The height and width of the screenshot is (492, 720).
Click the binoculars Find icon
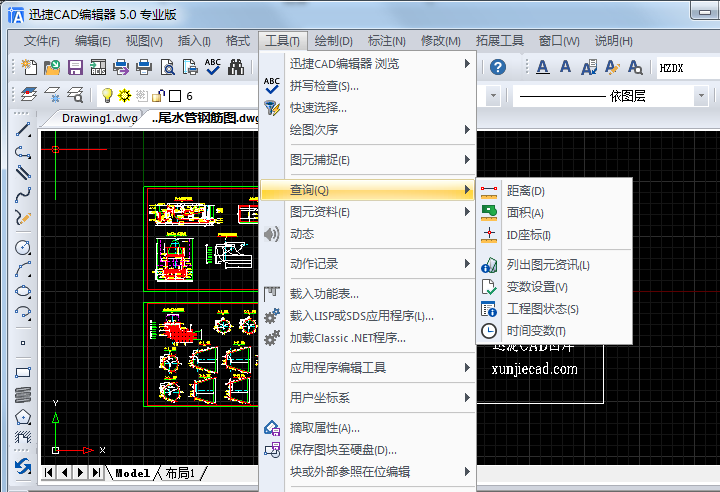[236, 67]
